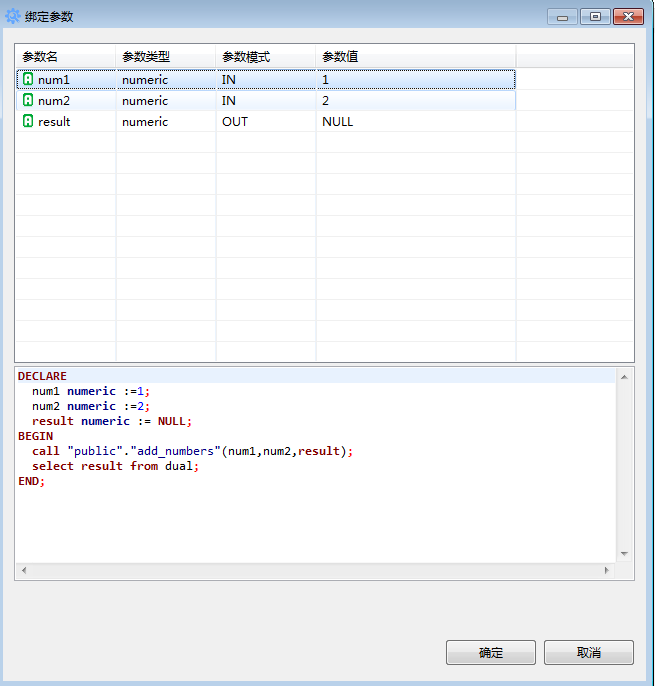Maximize the 绑定参数 dialog window
The width and height of the screenshot is (655, 686).
point(594,17)
